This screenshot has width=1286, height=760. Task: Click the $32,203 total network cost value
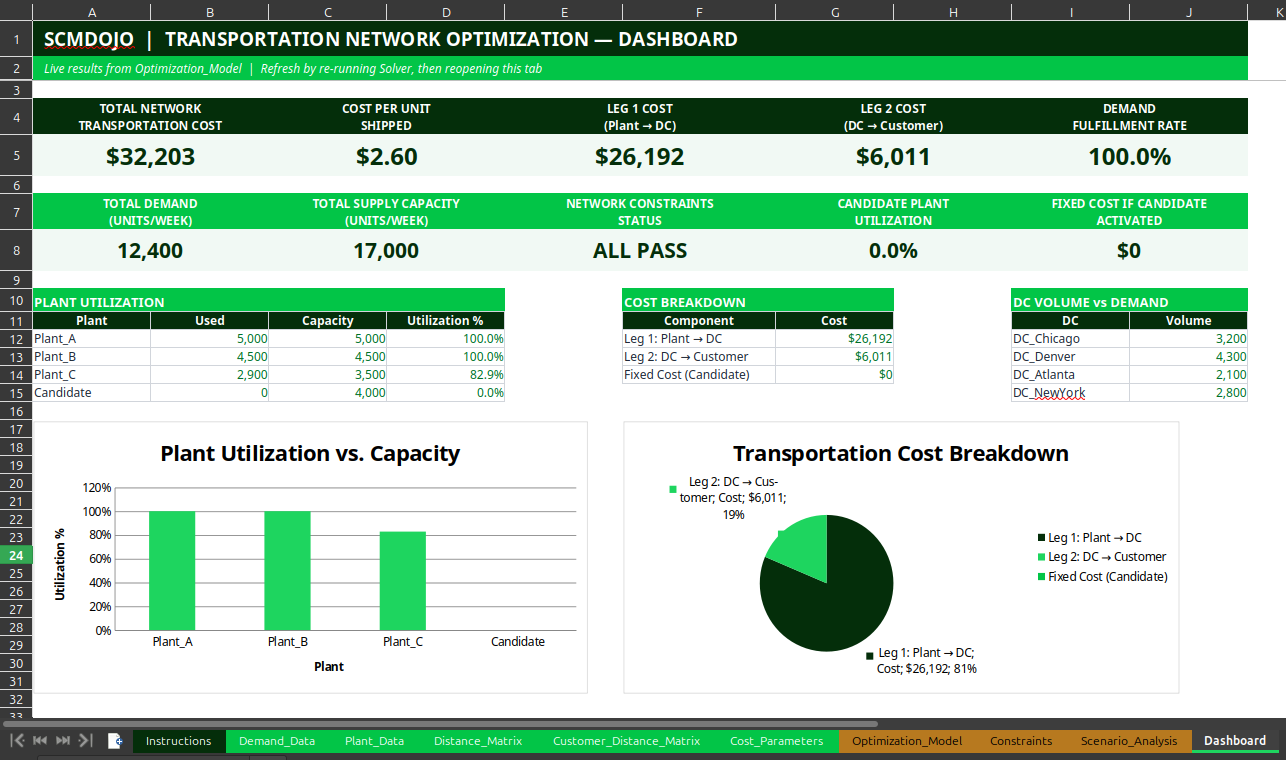click(150, 156)
